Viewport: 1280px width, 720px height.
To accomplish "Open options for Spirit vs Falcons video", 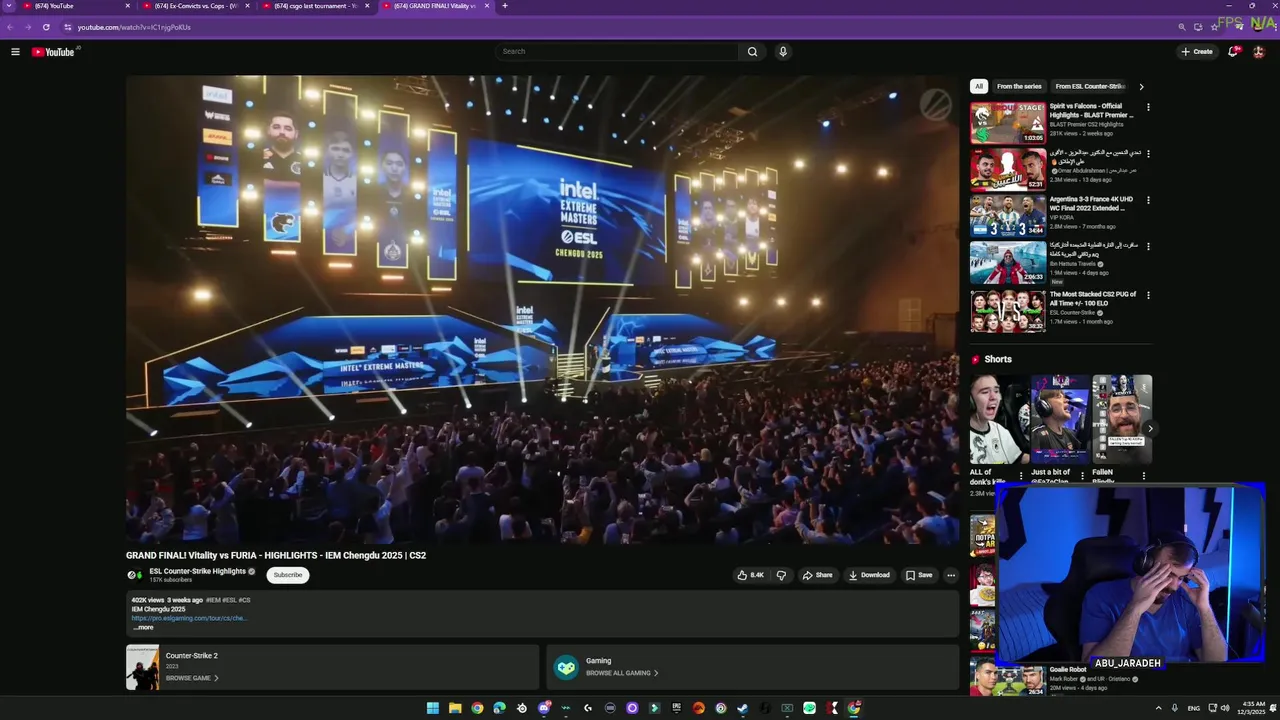I will tap(1148, 107).
